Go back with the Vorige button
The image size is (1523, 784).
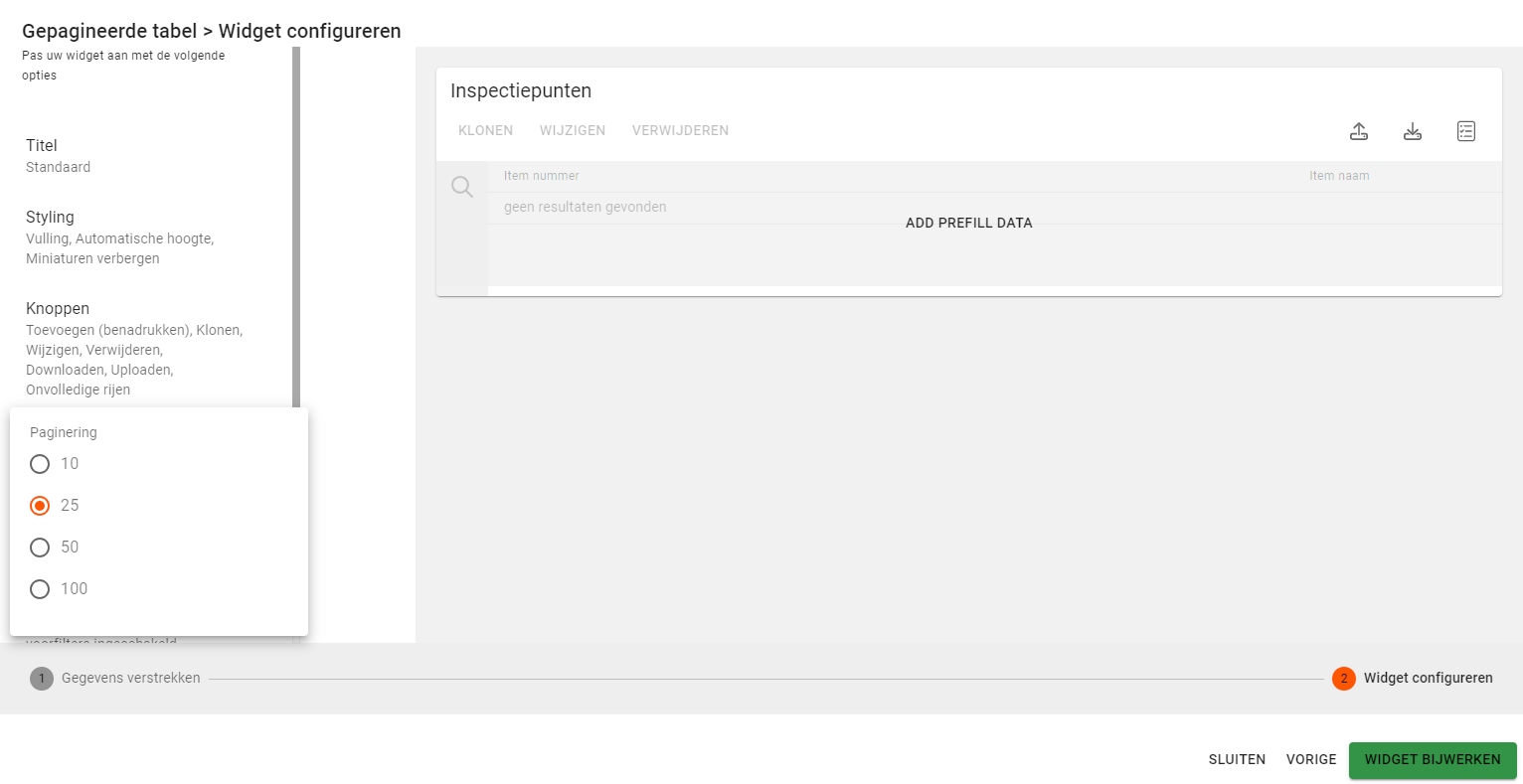[x=1311, y=759]
